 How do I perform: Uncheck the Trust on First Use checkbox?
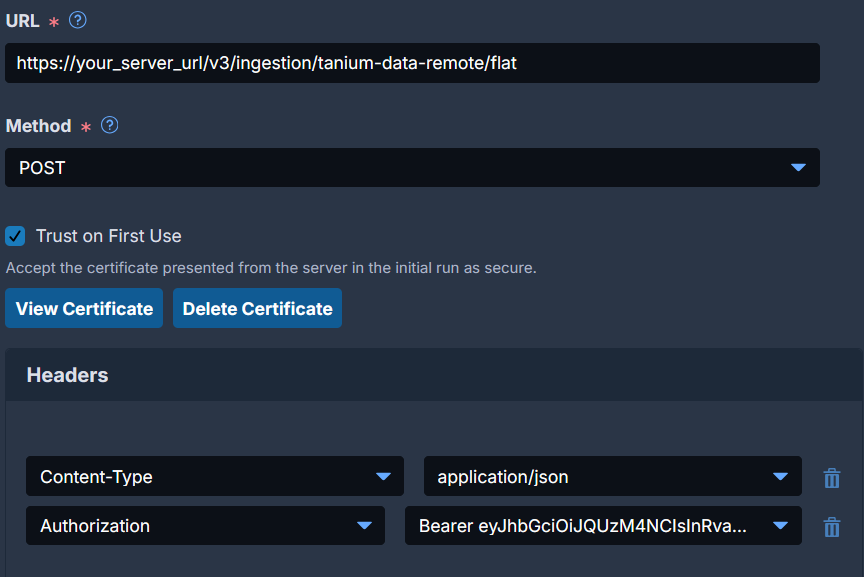[x=15, y=236]
